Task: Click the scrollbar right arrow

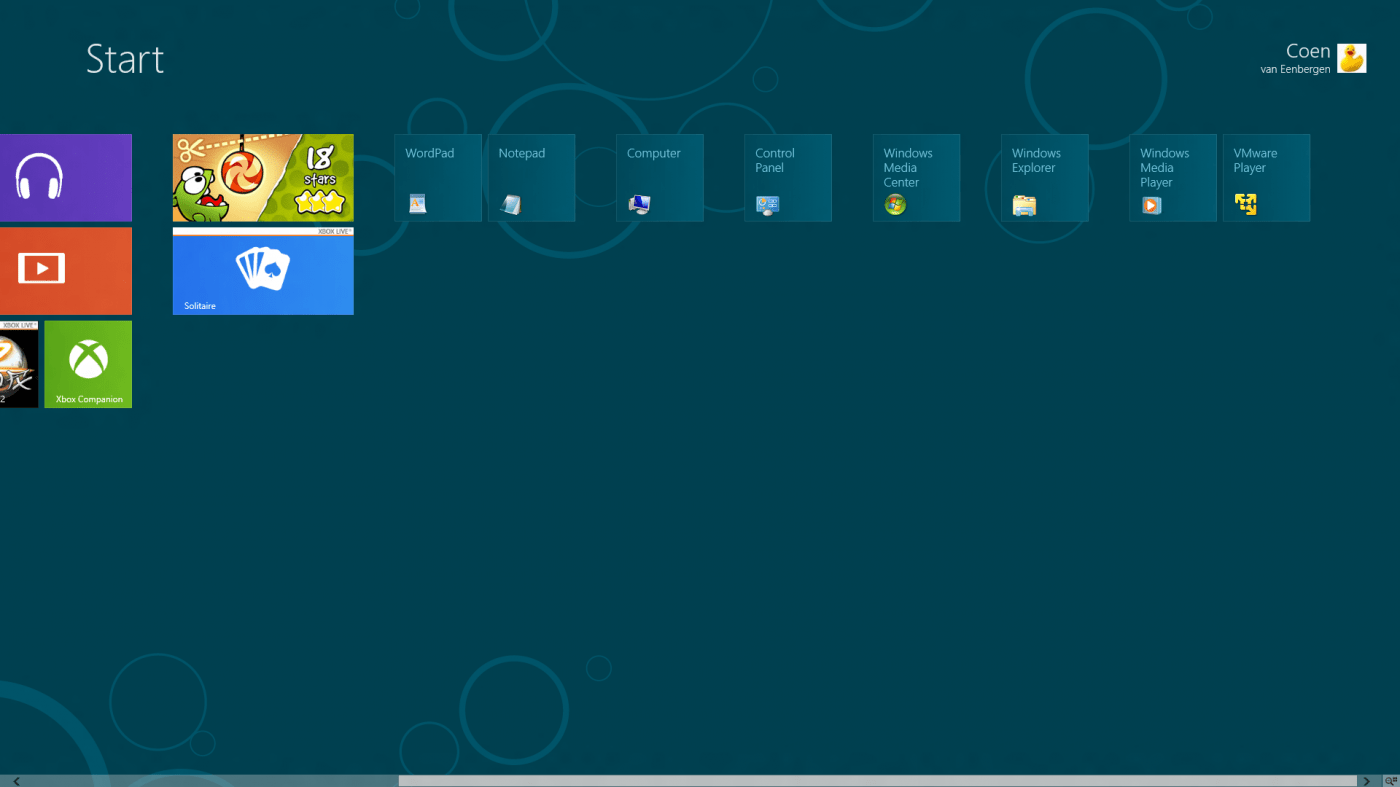Action: 1366,781
